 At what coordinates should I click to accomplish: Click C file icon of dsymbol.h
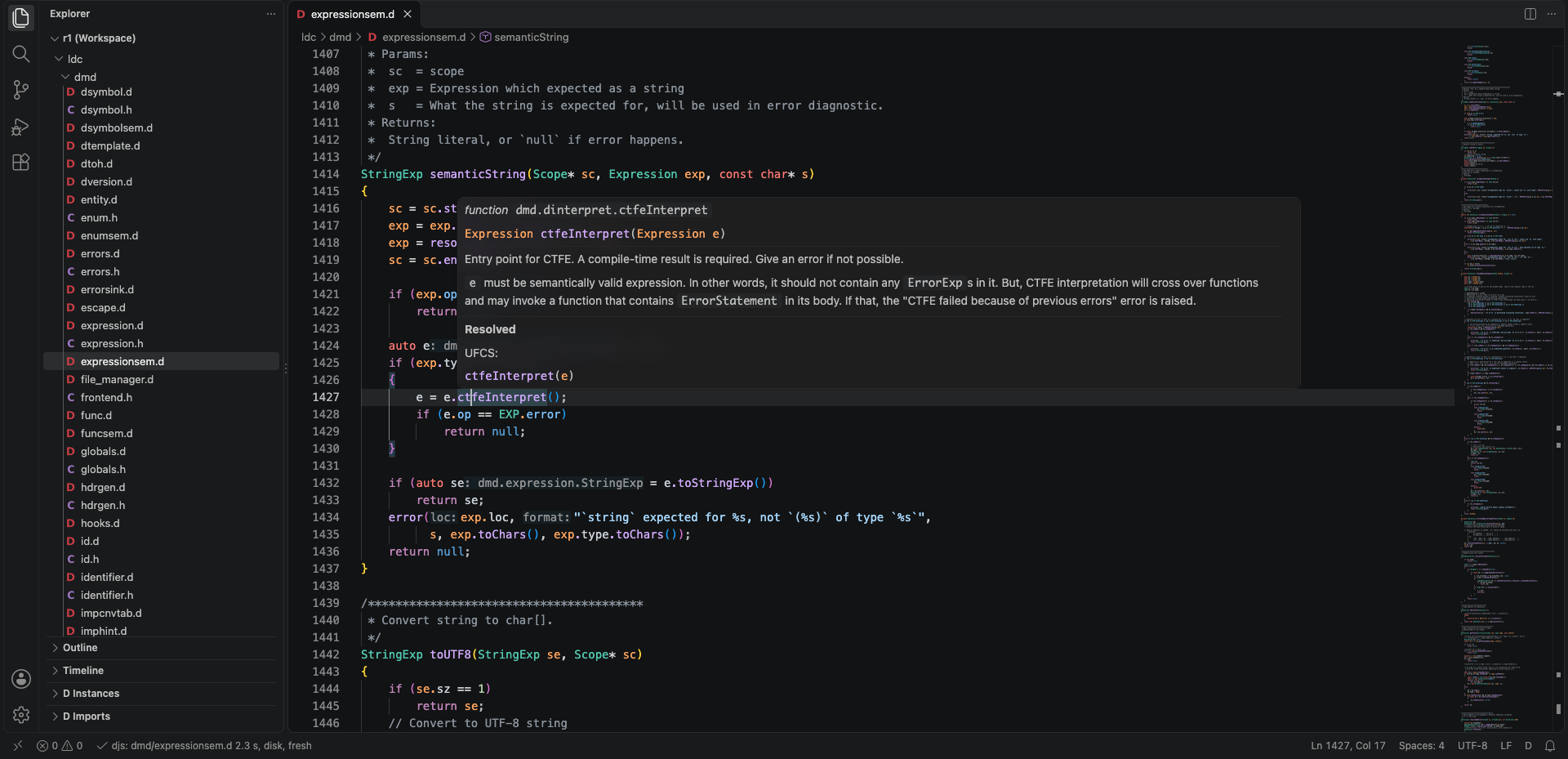pyautogui.click(x=71, y=110)
